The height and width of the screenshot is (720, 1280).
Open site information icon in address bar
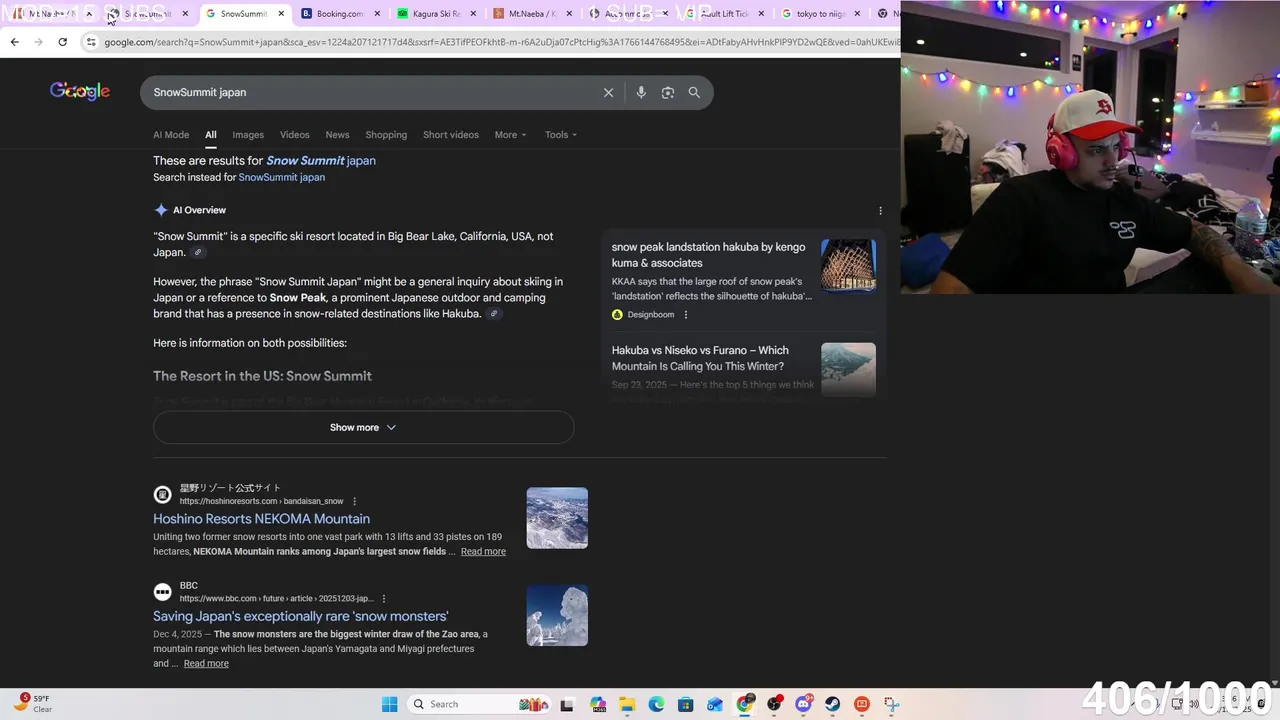click(x=91, y=42)
